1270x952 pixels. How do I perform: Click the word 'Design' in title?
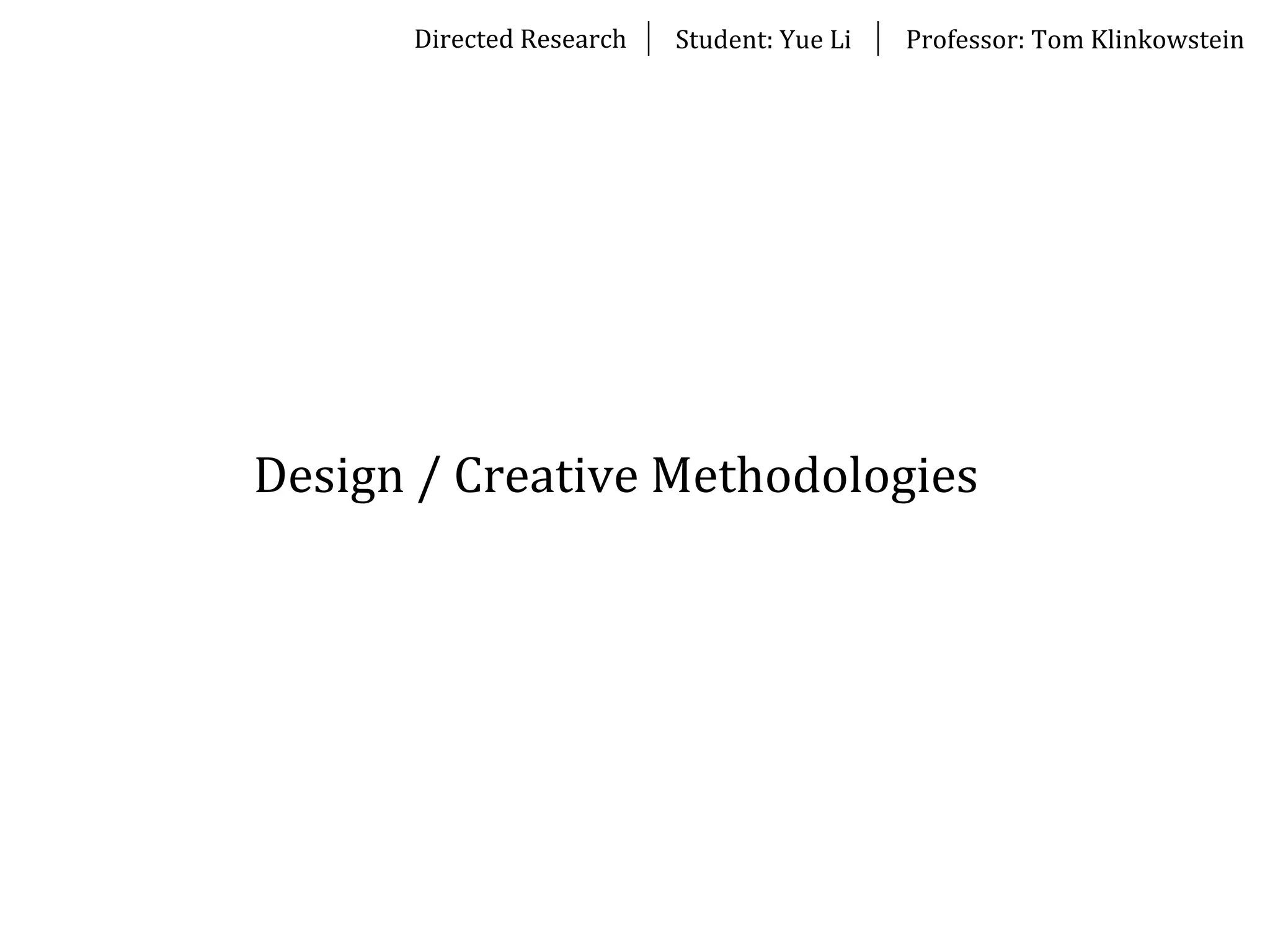[329, 476]
